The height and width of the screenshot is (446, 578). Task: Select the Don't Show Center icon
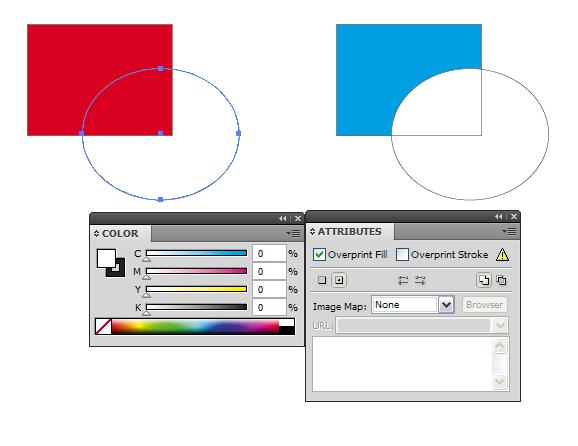point(322,280)
